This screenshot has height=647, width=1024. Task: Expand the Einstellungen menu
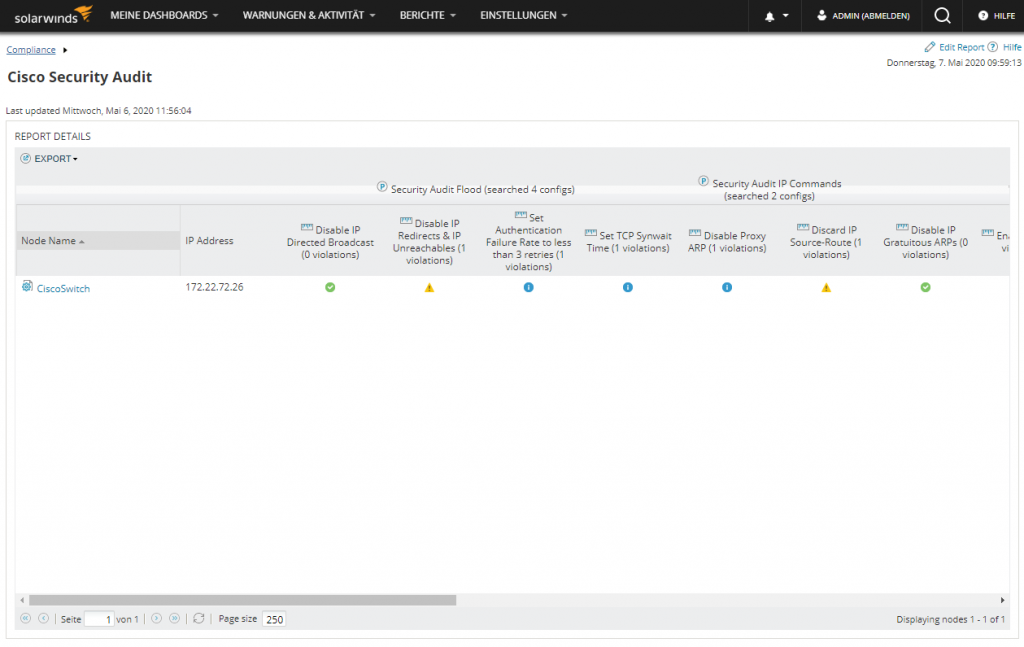coord(523,16)
